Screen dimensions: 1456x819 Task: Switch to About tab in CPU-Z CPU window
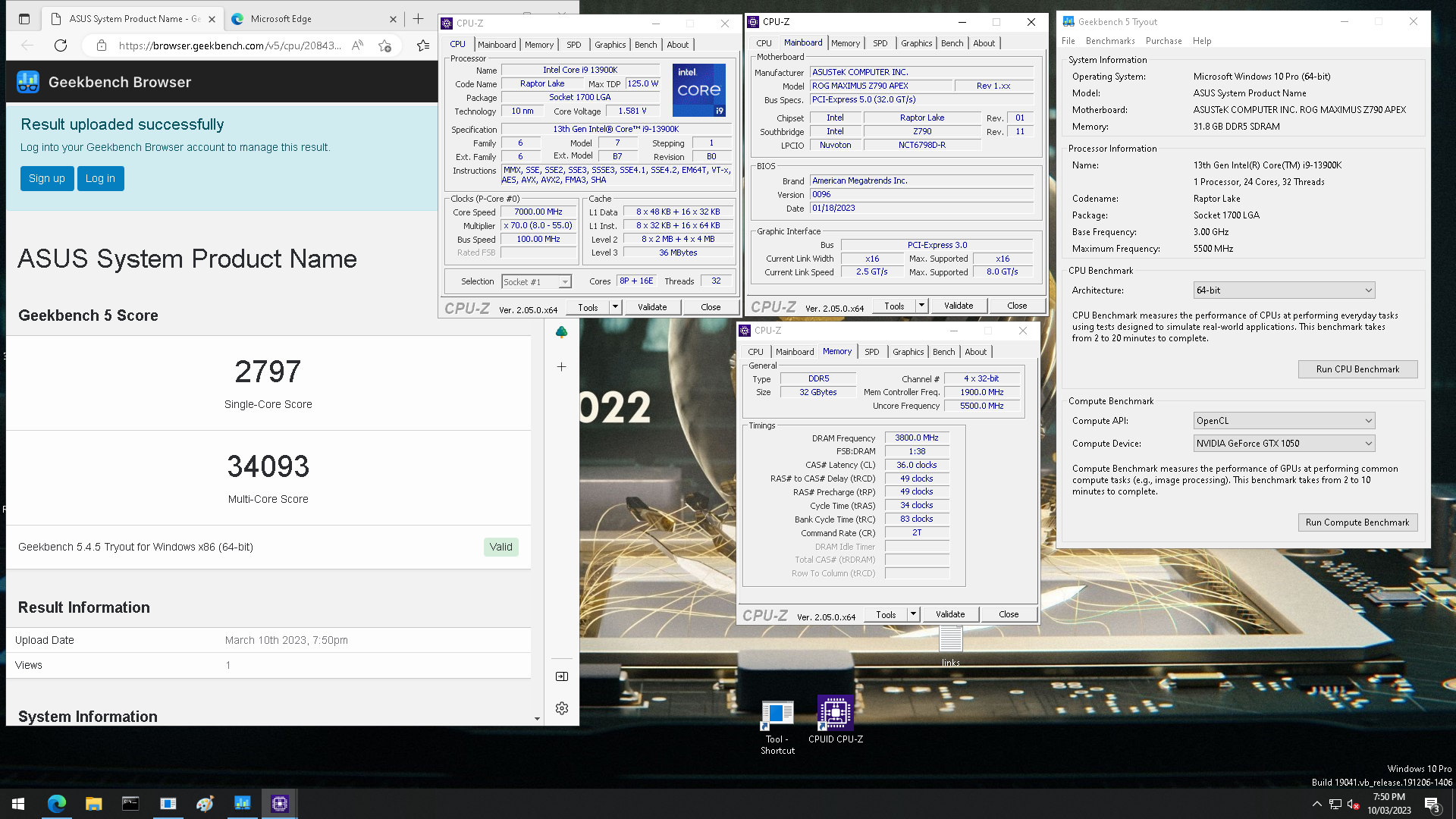click(x=677, y=45)
